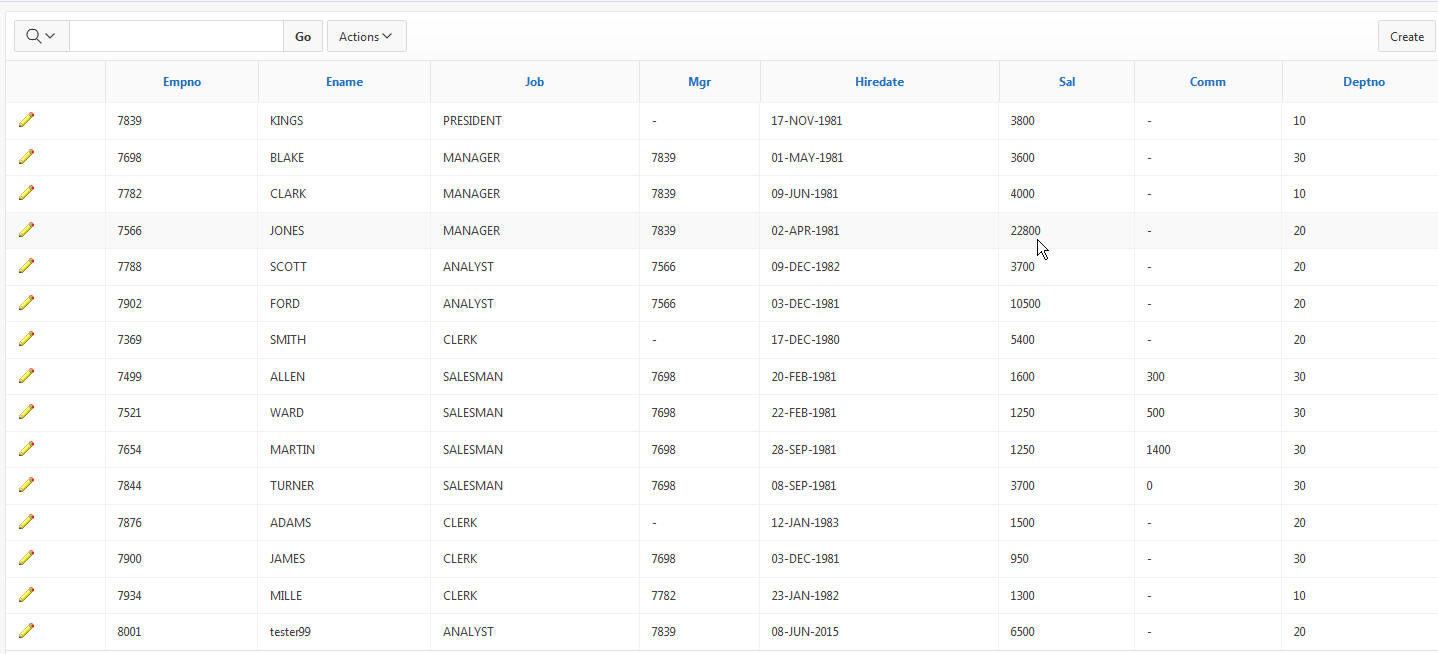Open edit pencil for JONES row
Viewport: 1438px width, 654px height.
(26, 230)
